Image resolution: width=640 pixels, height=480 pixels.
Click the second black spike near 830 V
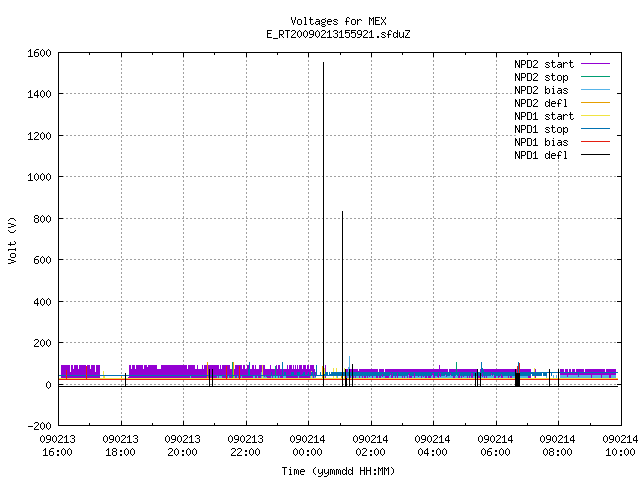tap(342, 298)
